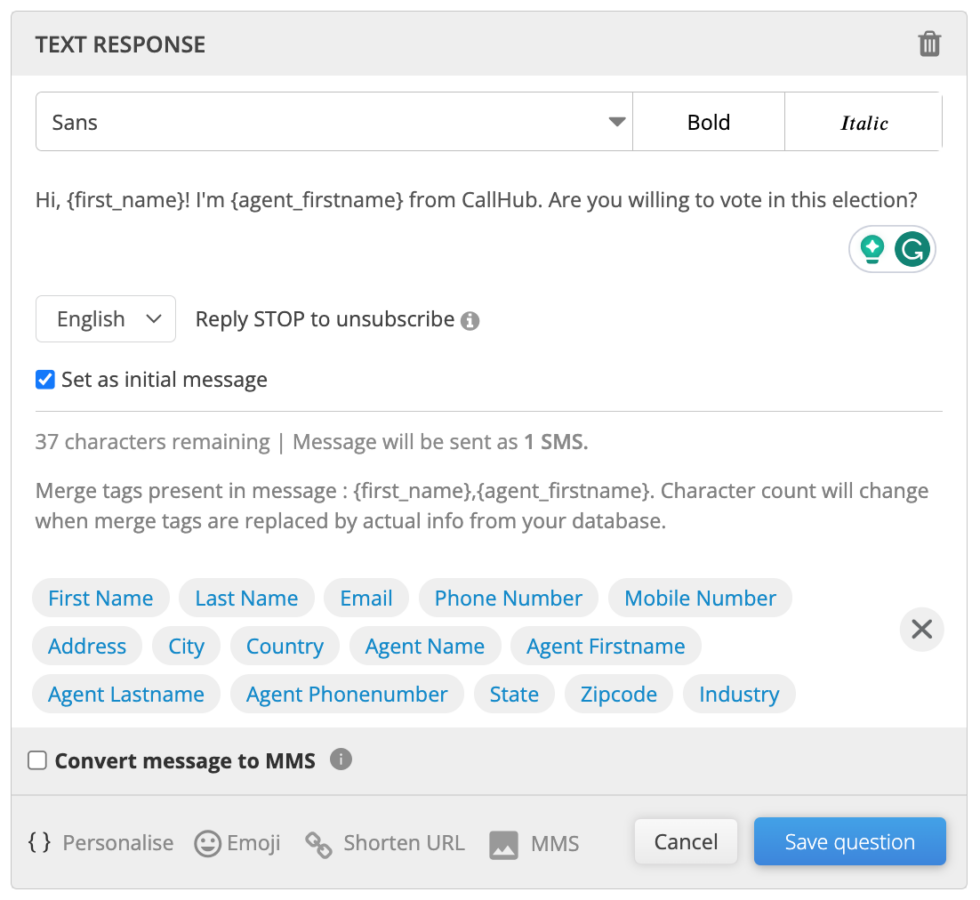Click Save question button
Screen dimensions: 980x900
click(x=849, y=842)
